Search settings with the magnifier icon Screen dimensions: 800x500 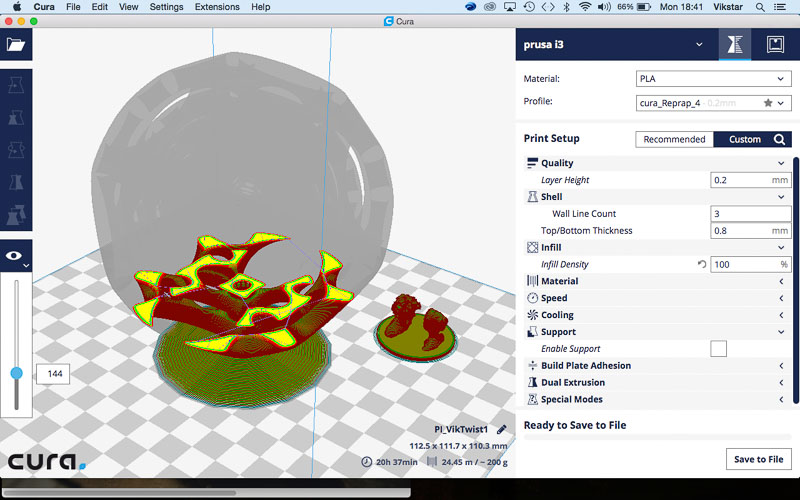779,139
